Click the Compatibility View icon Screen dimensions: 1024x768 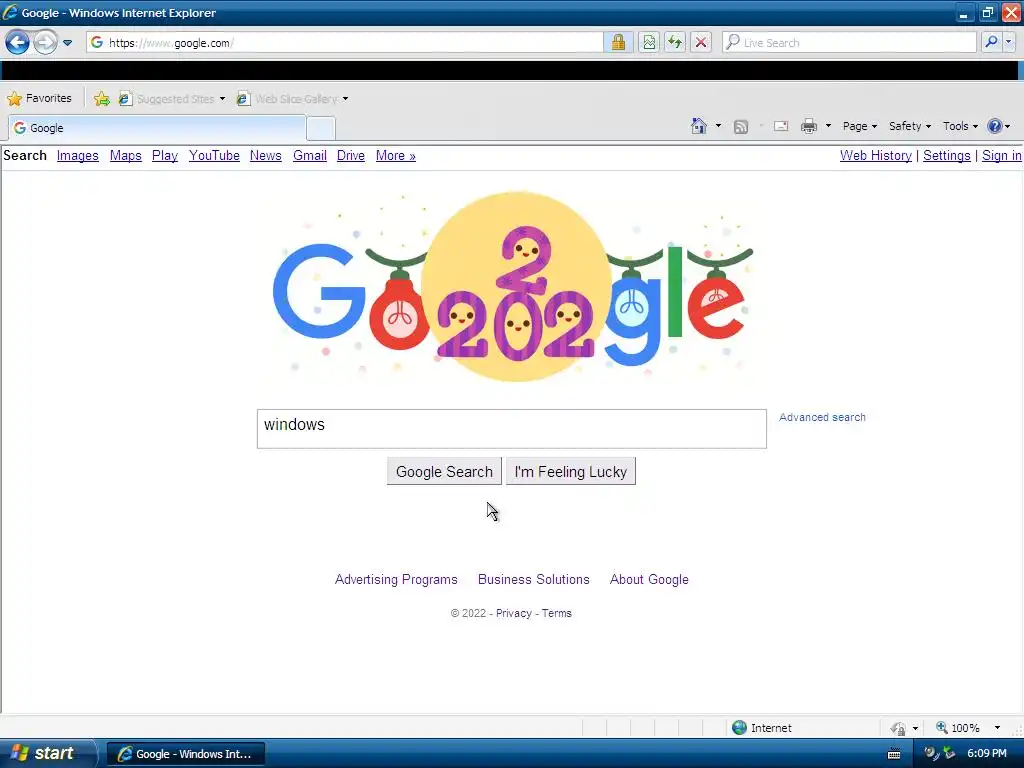coord(648,42)
